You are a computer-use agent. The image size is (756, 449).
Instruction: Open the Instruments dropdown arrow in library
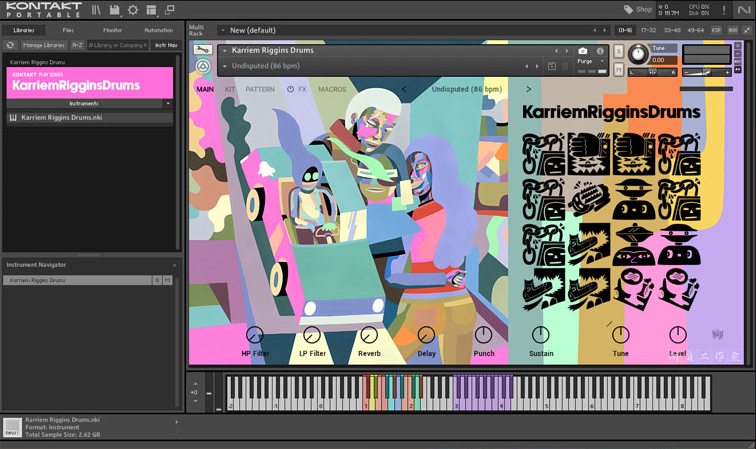(x=168, y=104)
